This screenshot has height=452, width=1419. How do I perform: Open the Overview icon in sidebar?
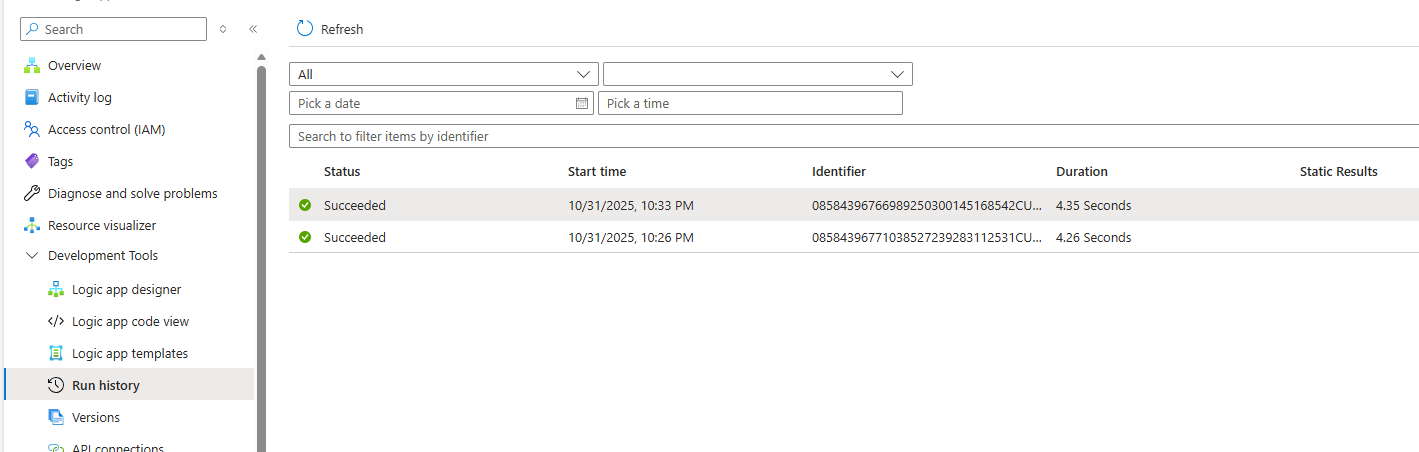32,66
